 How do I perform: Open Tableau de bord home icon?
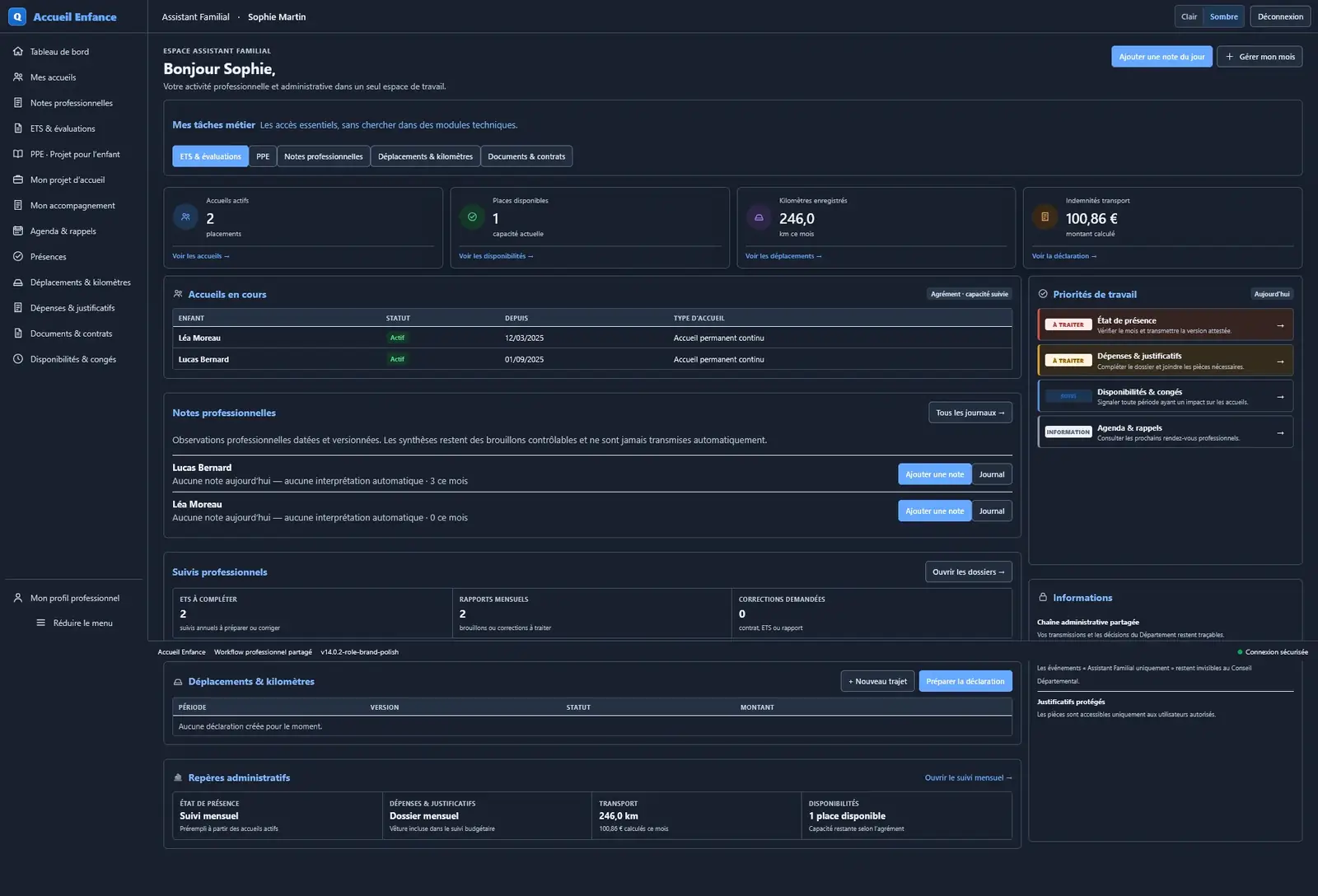pos(18,52)
